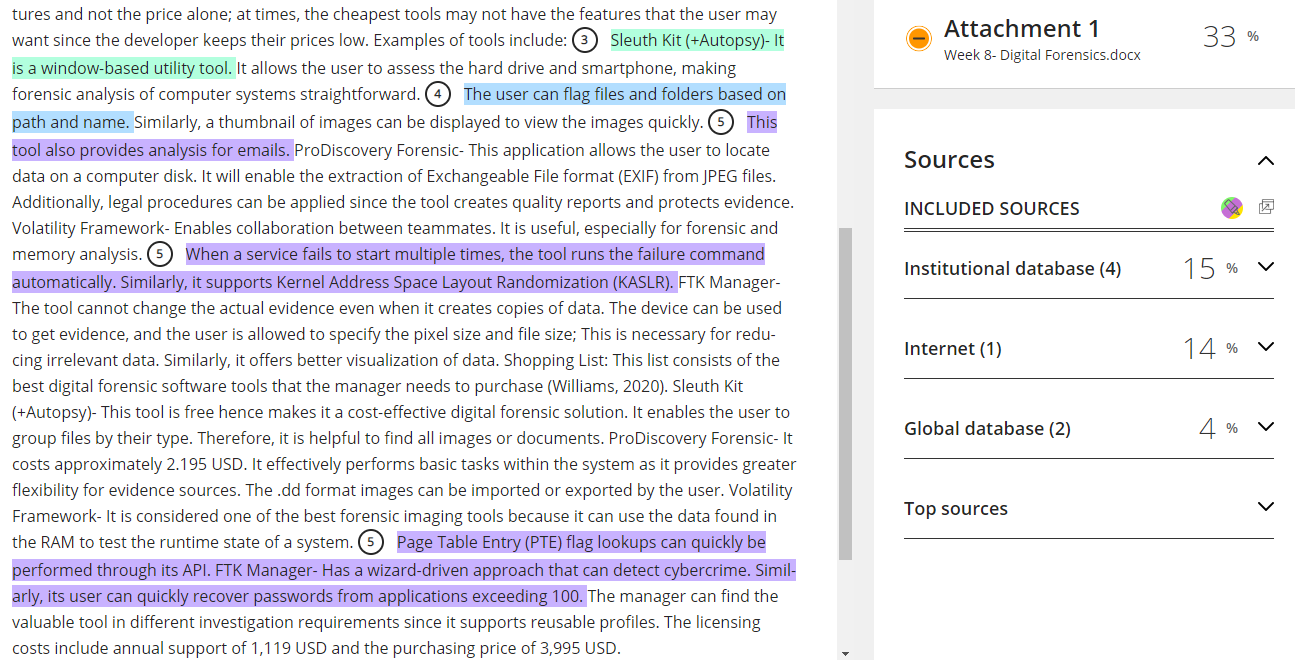Click the Attachment 1 title
1295x660 pixels.
click(1021, 29)
